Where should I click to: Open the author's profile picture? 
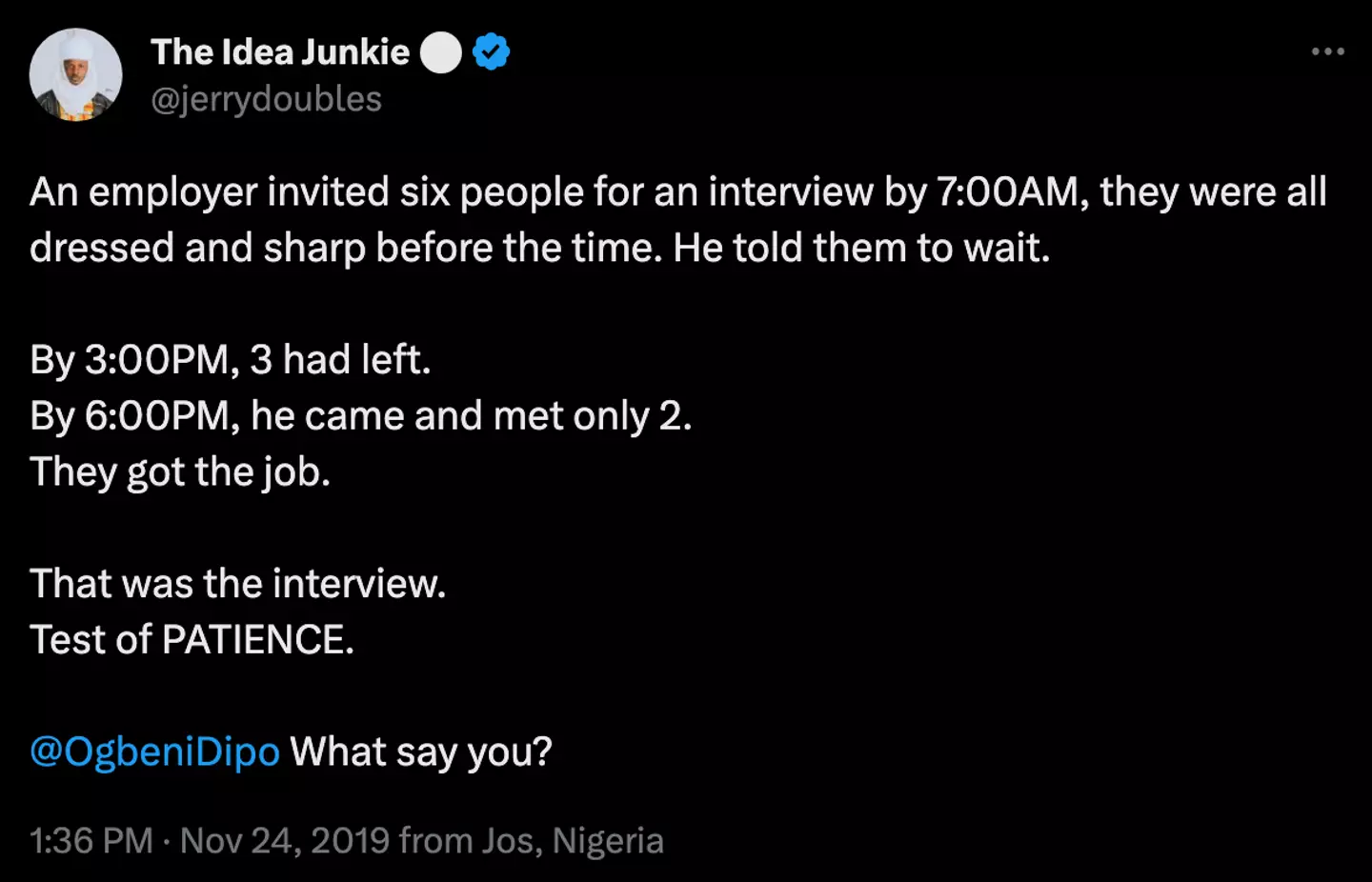75,75
